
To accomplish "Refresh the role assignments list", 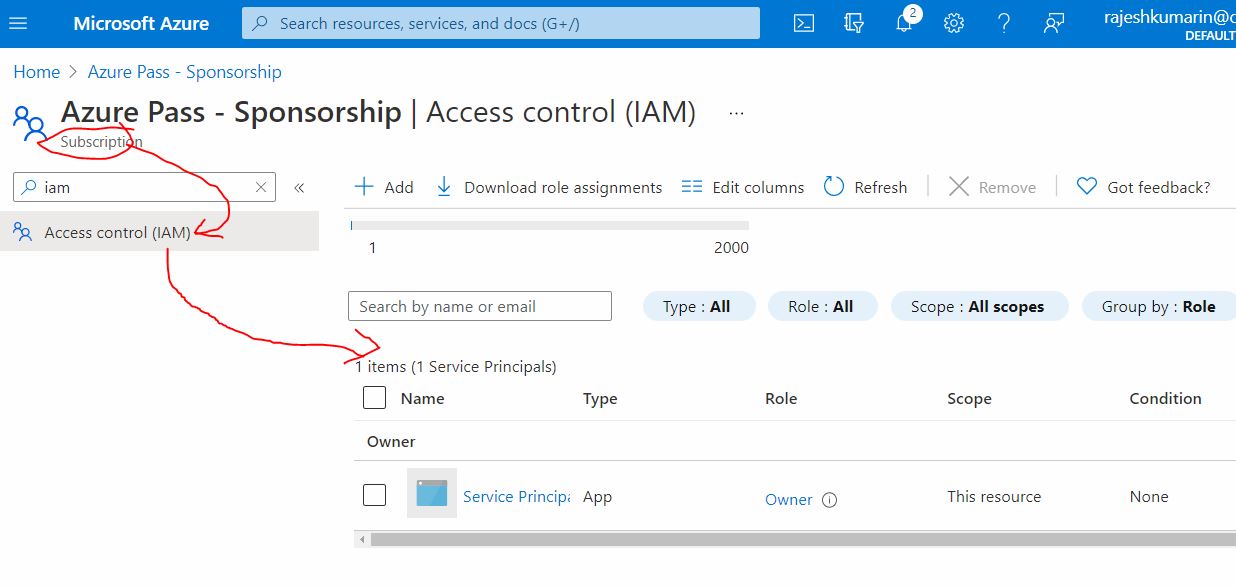I will pyautogui.click(x=865, y=187).
